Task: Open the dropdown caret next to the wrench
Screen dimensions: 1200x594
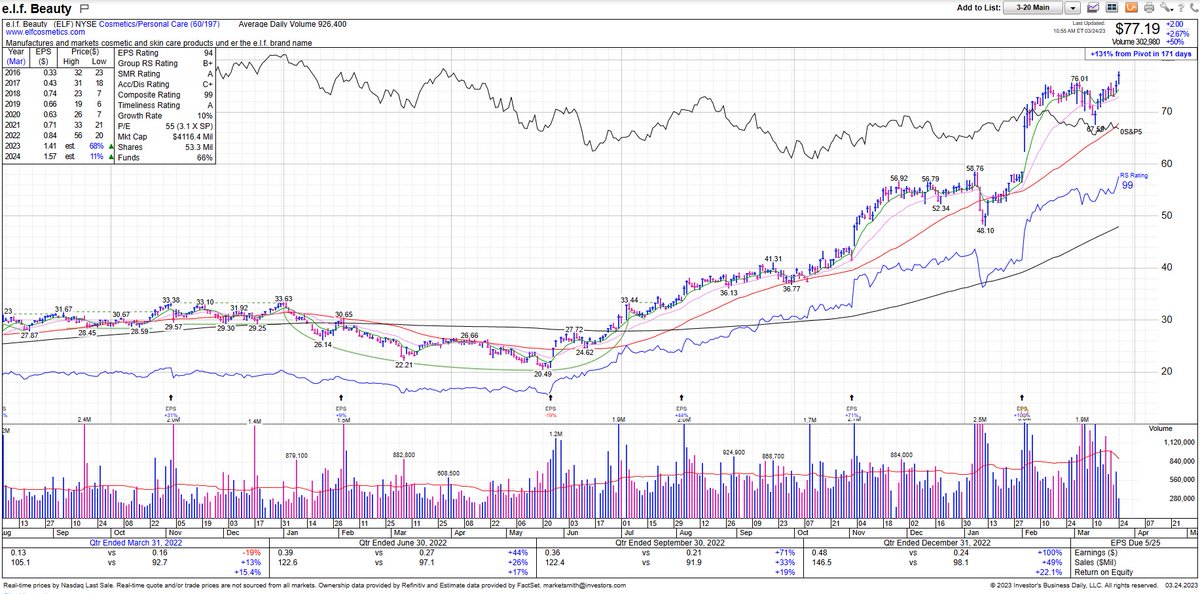Action: point(1172,10)
